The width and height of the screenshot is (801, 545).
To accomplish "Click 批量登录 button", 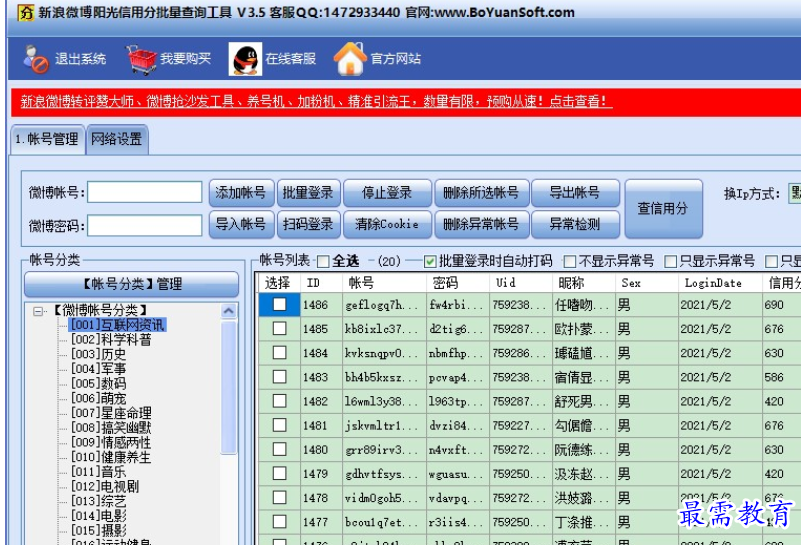I will point(308,193).
